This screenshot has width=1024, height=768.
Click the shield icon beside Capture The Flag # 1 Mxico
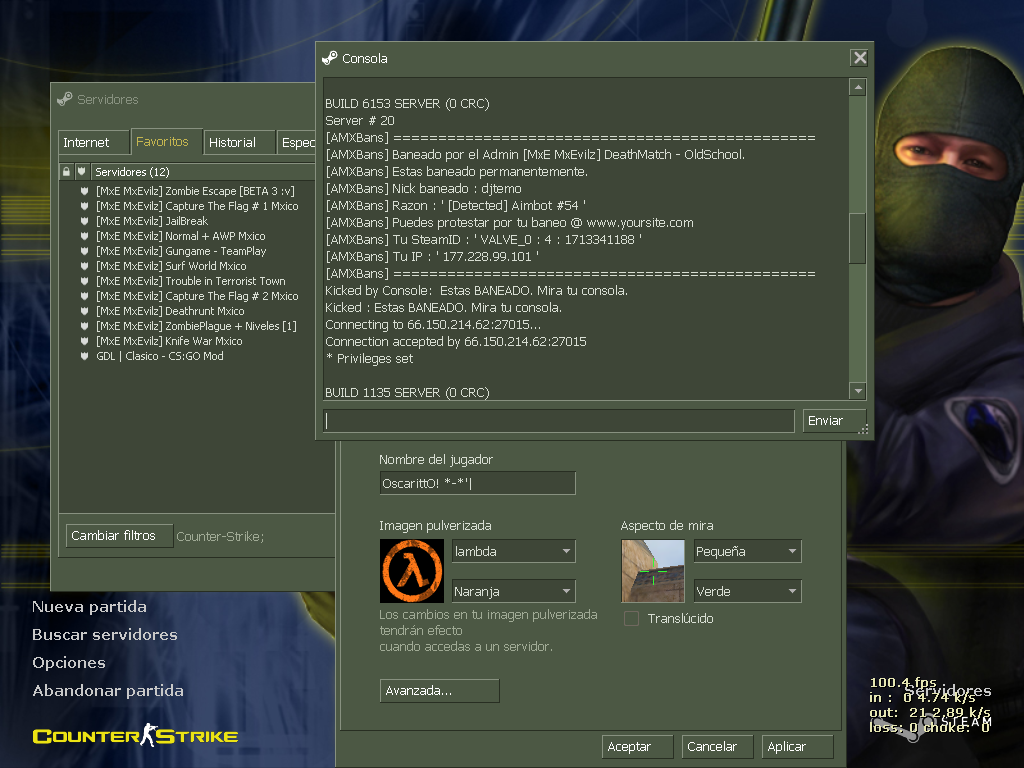tap(84, 206)
